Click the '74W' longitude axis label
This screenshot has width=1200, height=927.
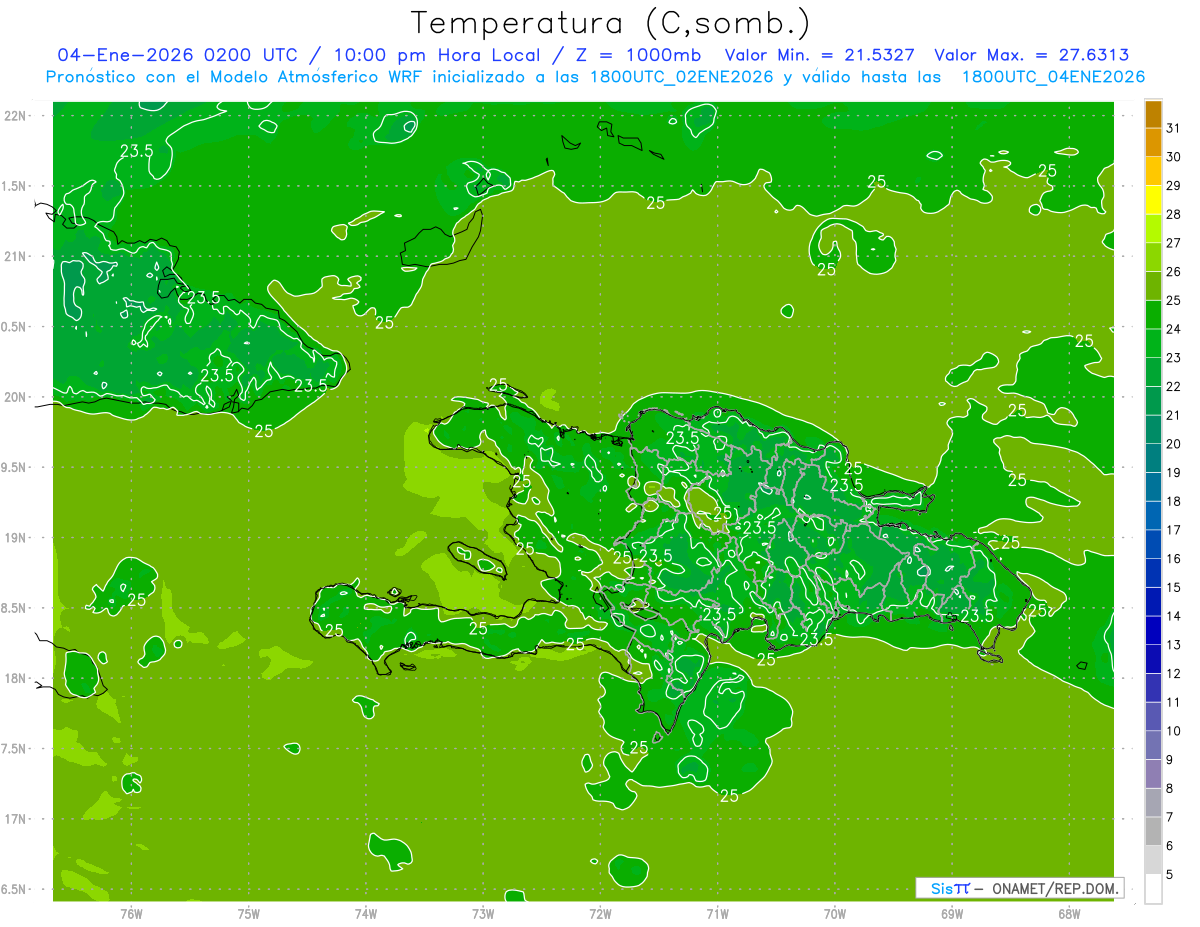click(366, 914)
